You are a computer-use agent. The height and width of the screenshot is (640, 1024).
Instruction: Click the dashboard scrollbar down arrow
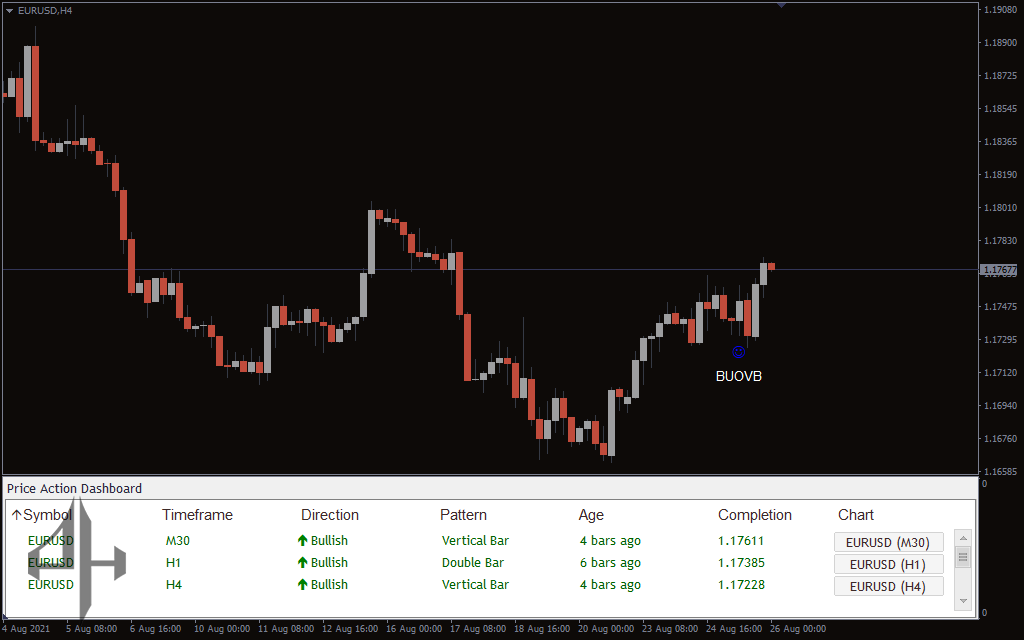(963, 601)
